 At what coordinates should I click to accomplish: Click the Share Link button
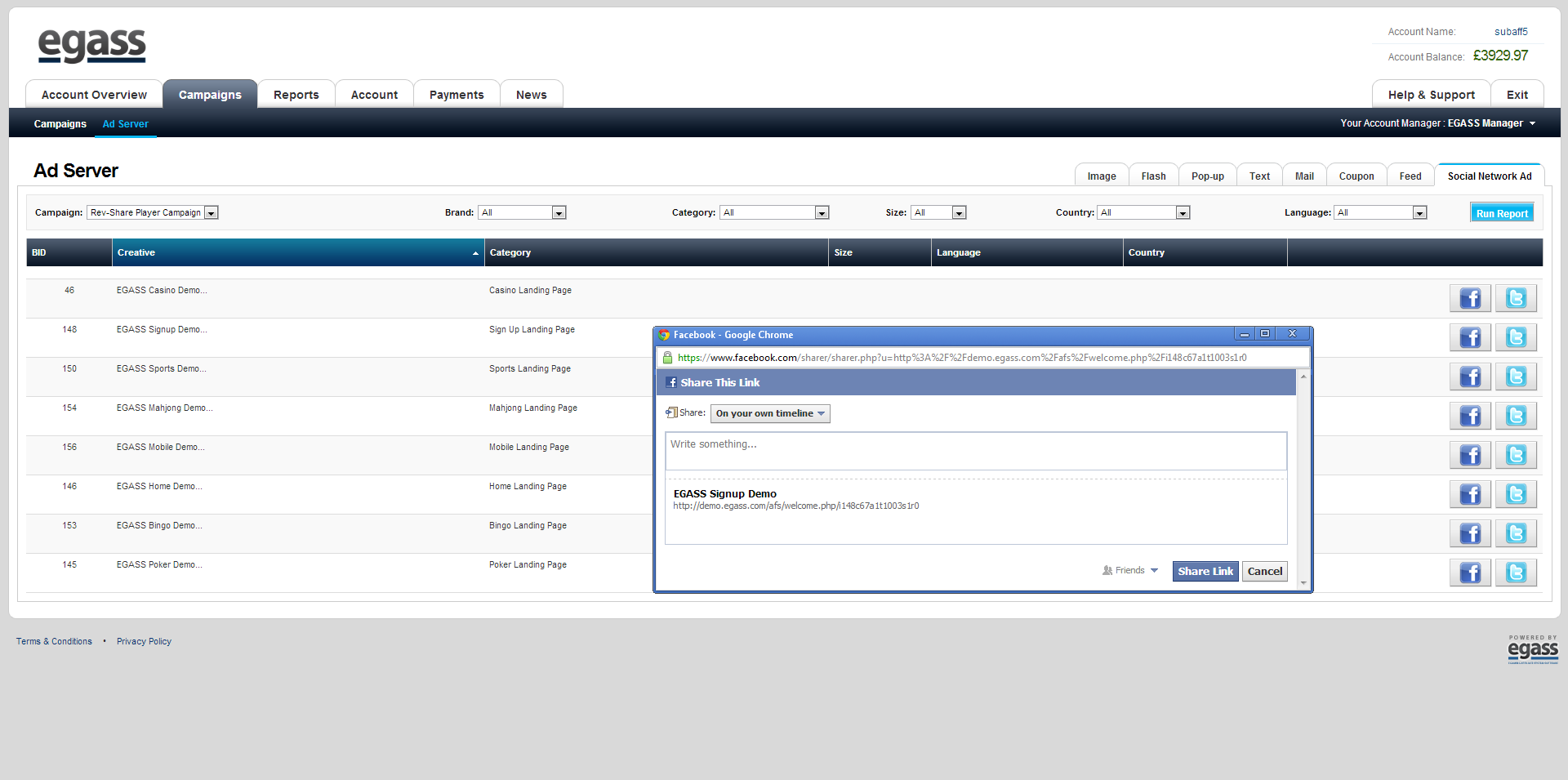click(1205, 571)
